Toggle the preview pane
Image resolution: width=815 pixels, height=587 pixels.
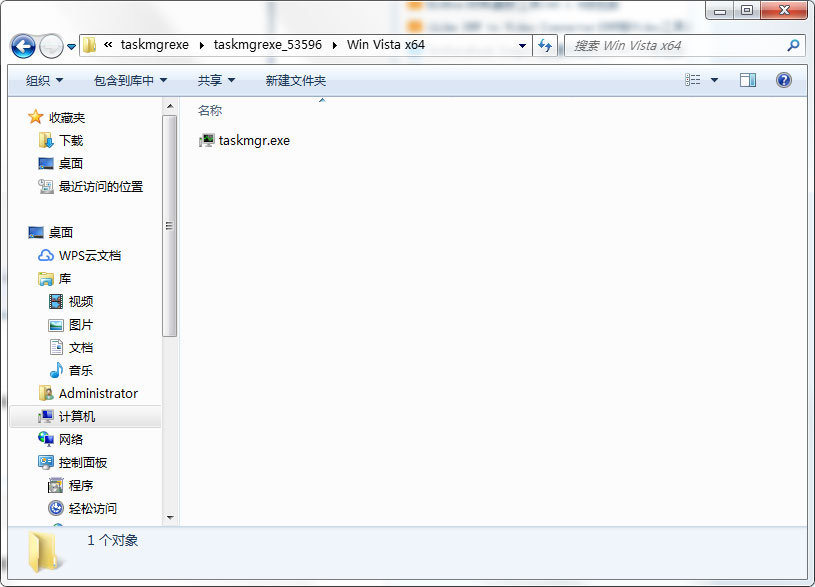pyautogui.click(x=747, y=80)
